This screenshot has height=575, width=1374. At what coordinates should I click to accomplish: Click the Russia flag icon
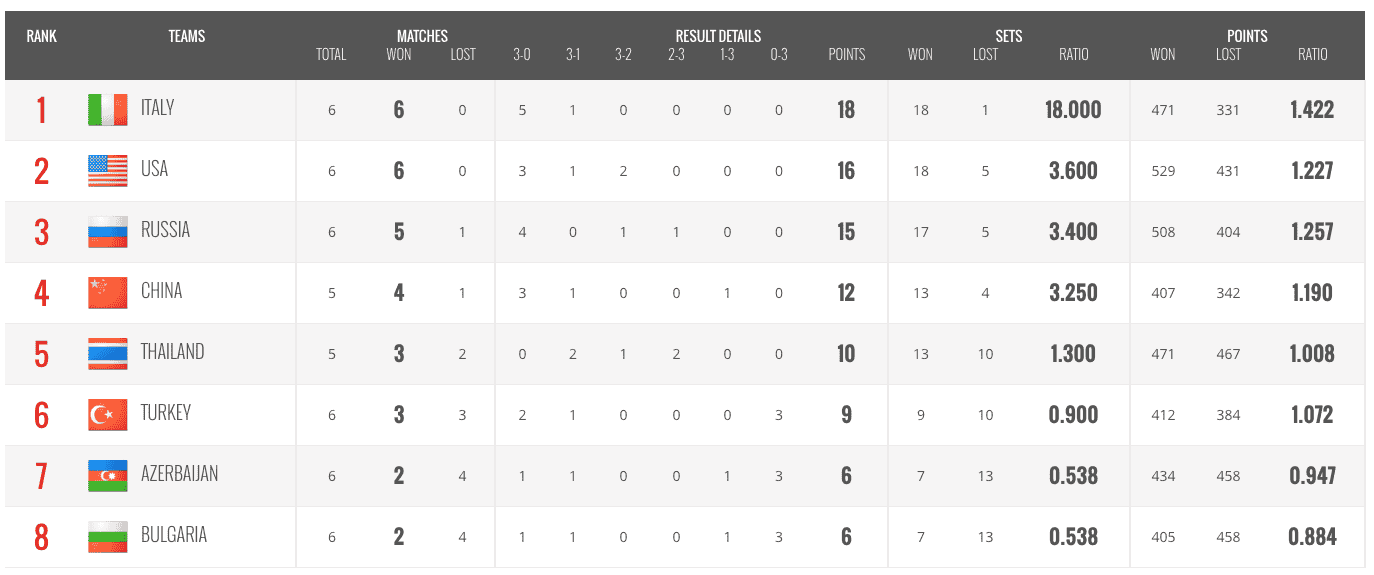[108, 232]
